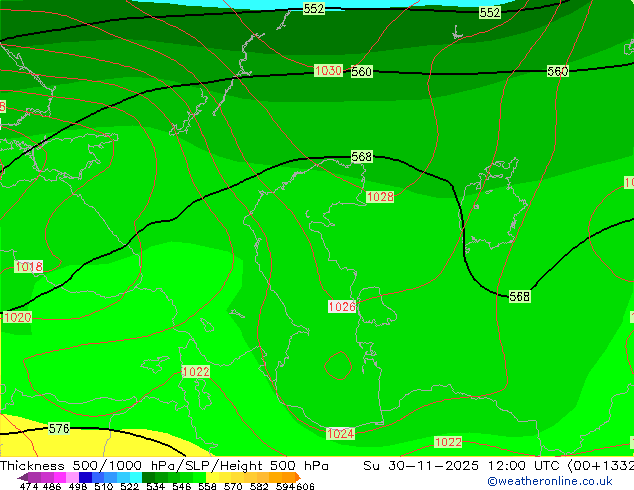Click the map title starting with Thickness
The width and height of the screenshot is (634, 490).
coord(164,466)
